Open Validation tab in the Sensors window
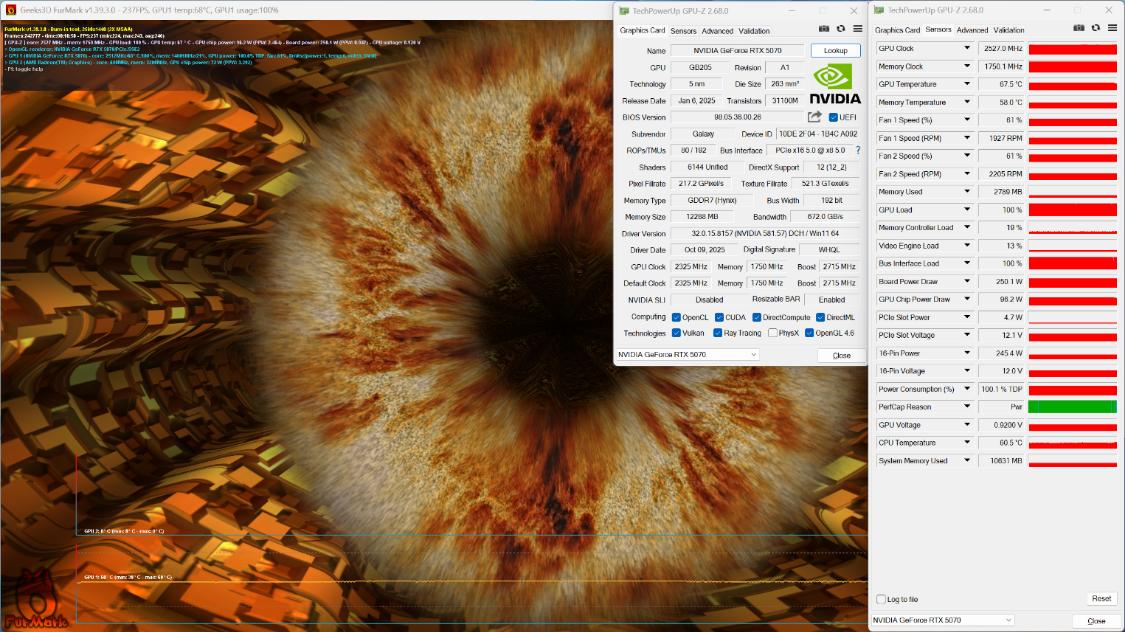The image size is (1125, 632). 1009,30
